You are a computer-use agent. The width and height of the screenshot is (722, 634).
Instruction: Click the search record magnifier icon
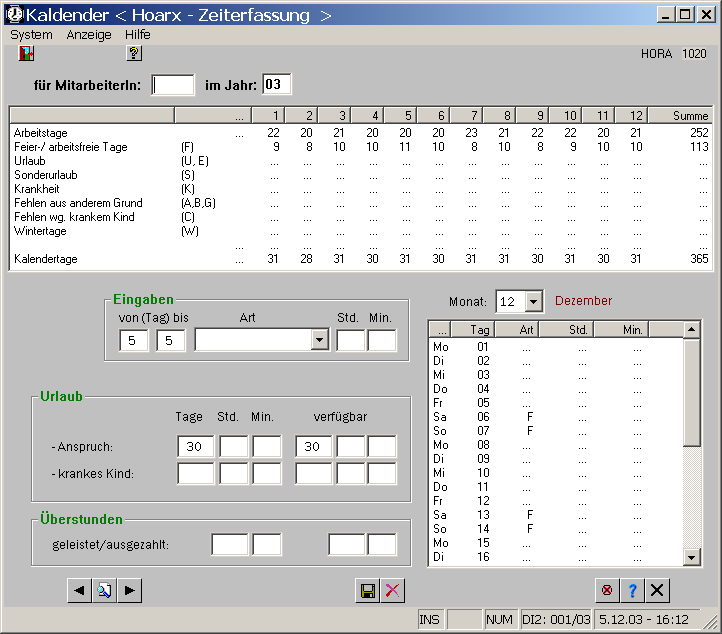click(x=104, y=591)
